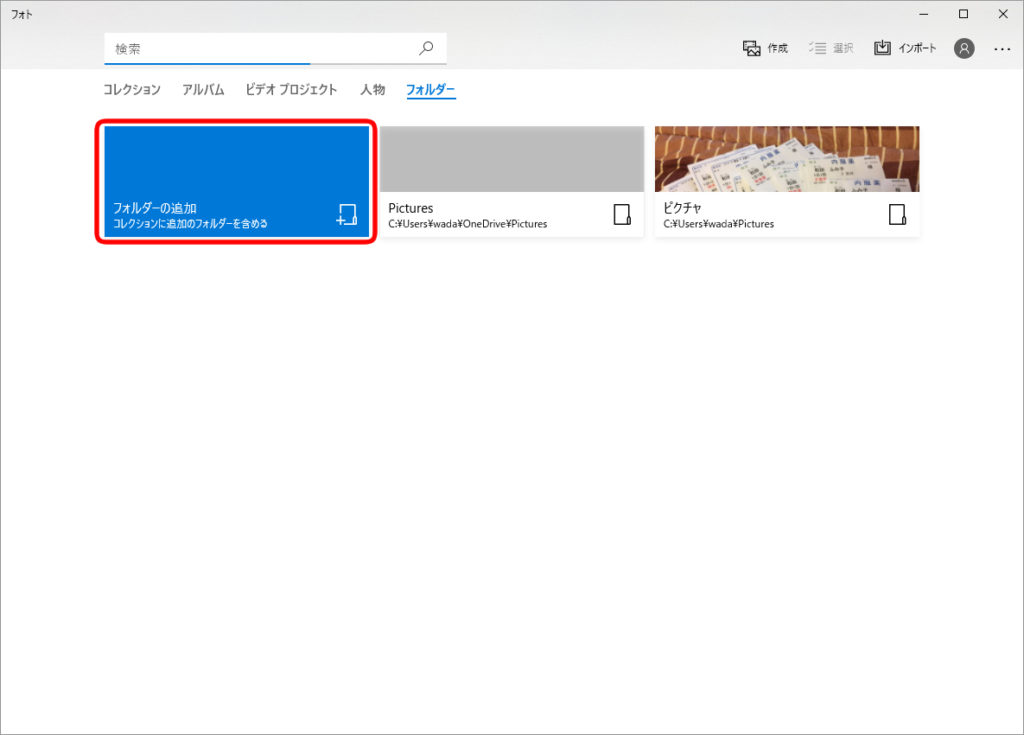This screenshot has width=1024, height=735.
Task: Select the フォルダー tab
Action: (430, 90)
